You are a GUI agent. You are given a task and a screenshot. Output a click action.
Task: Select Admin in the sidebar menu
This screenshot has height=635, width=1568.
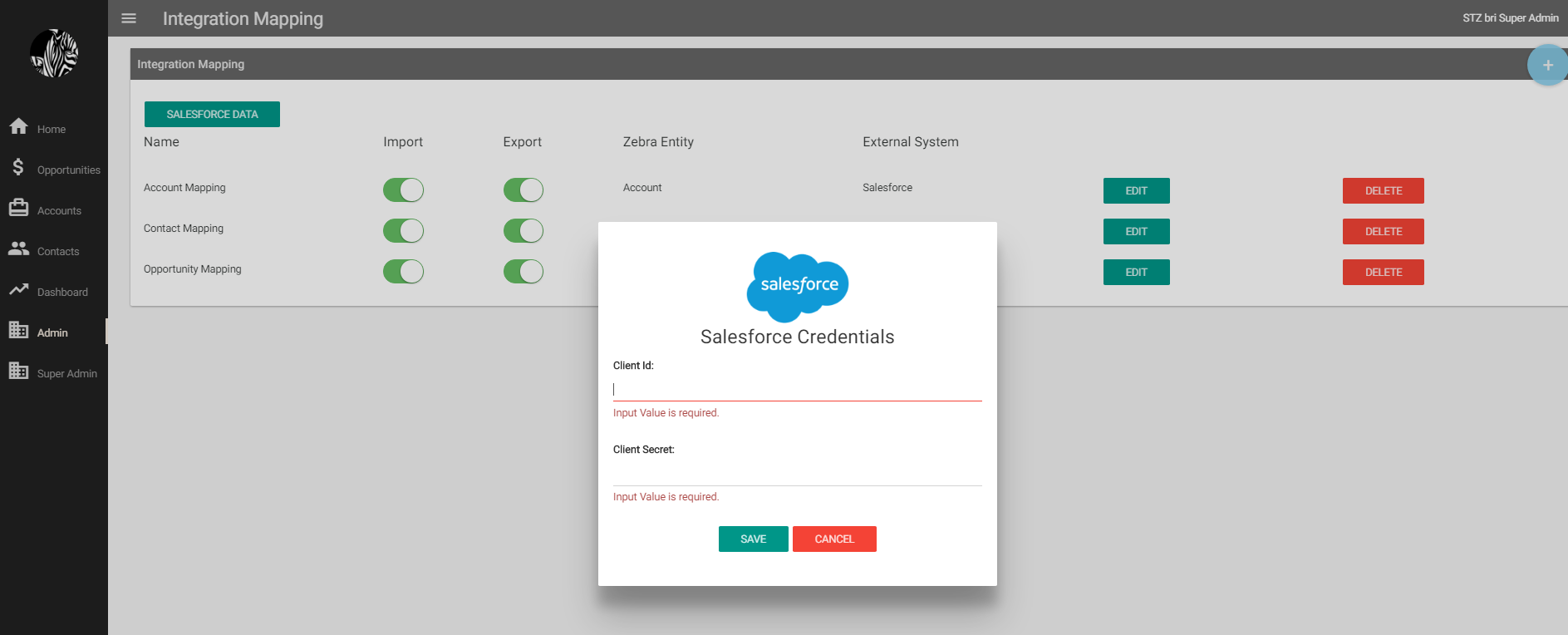point(52,332)
